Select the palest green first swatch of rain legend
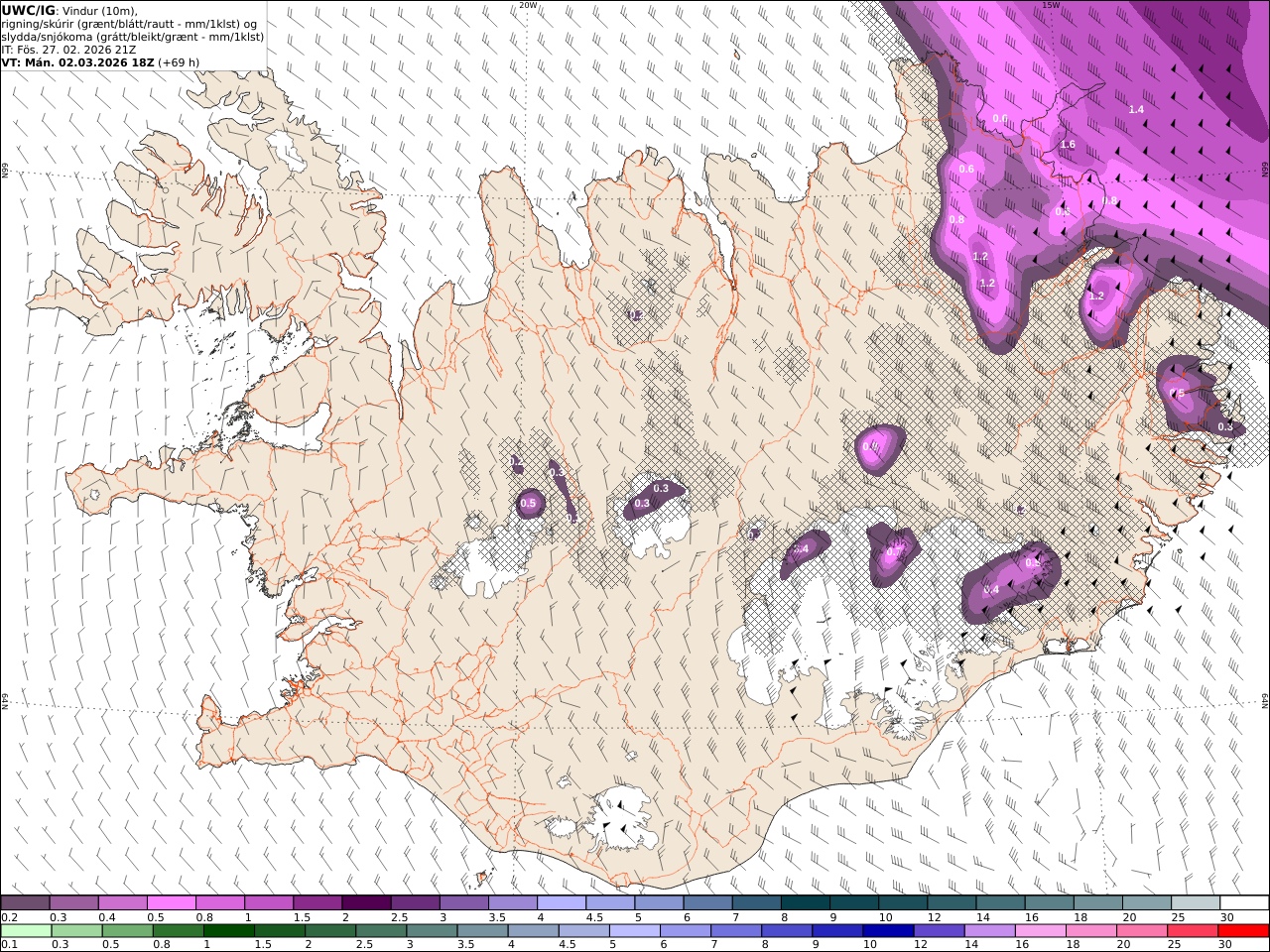This screenshot has width=1270, height=952. coord(26,931)
